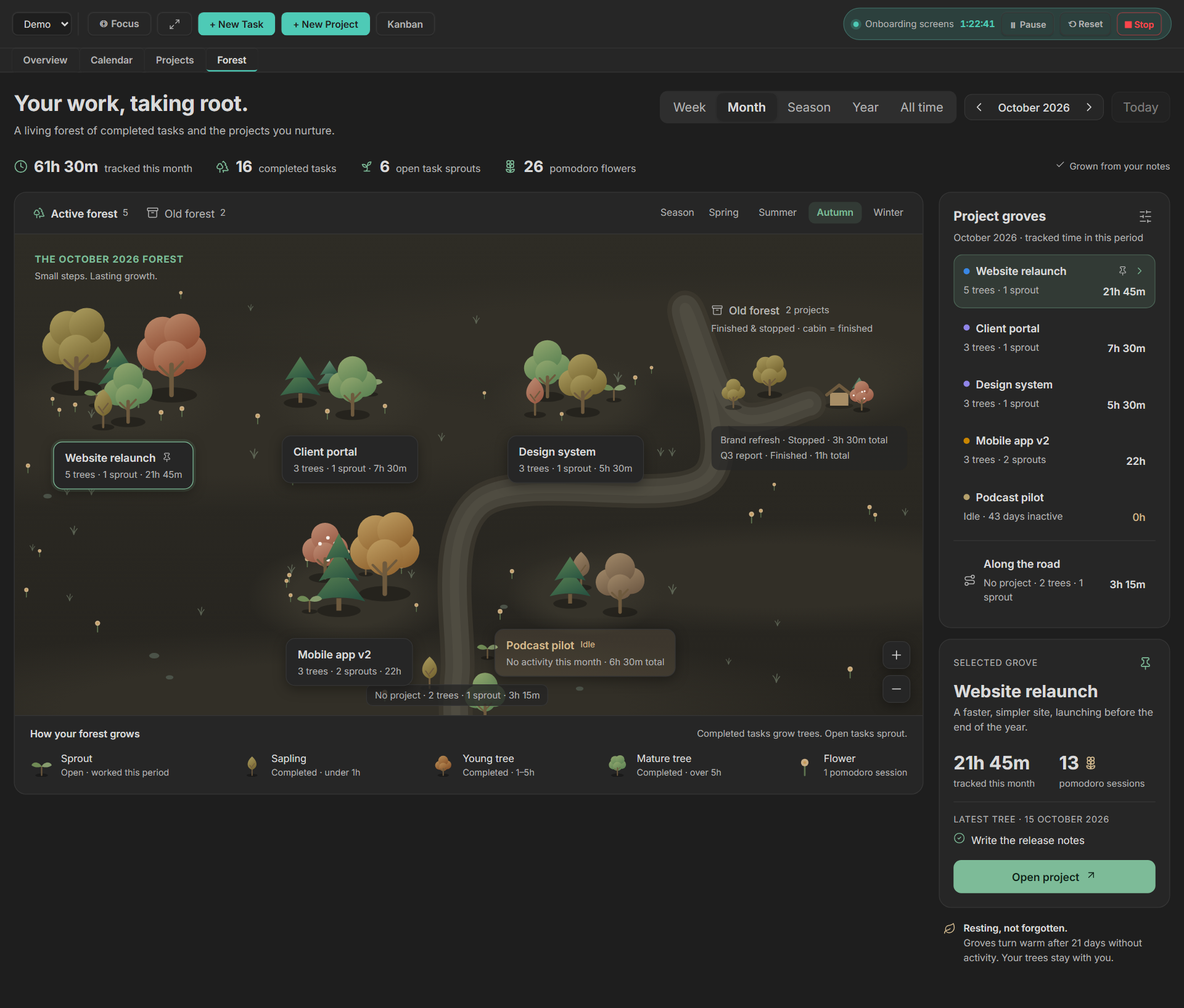This screenshot has width=1184, height=1008.
Task: Expand Website relaunch grove with chevron
Action: (1140, 271)
